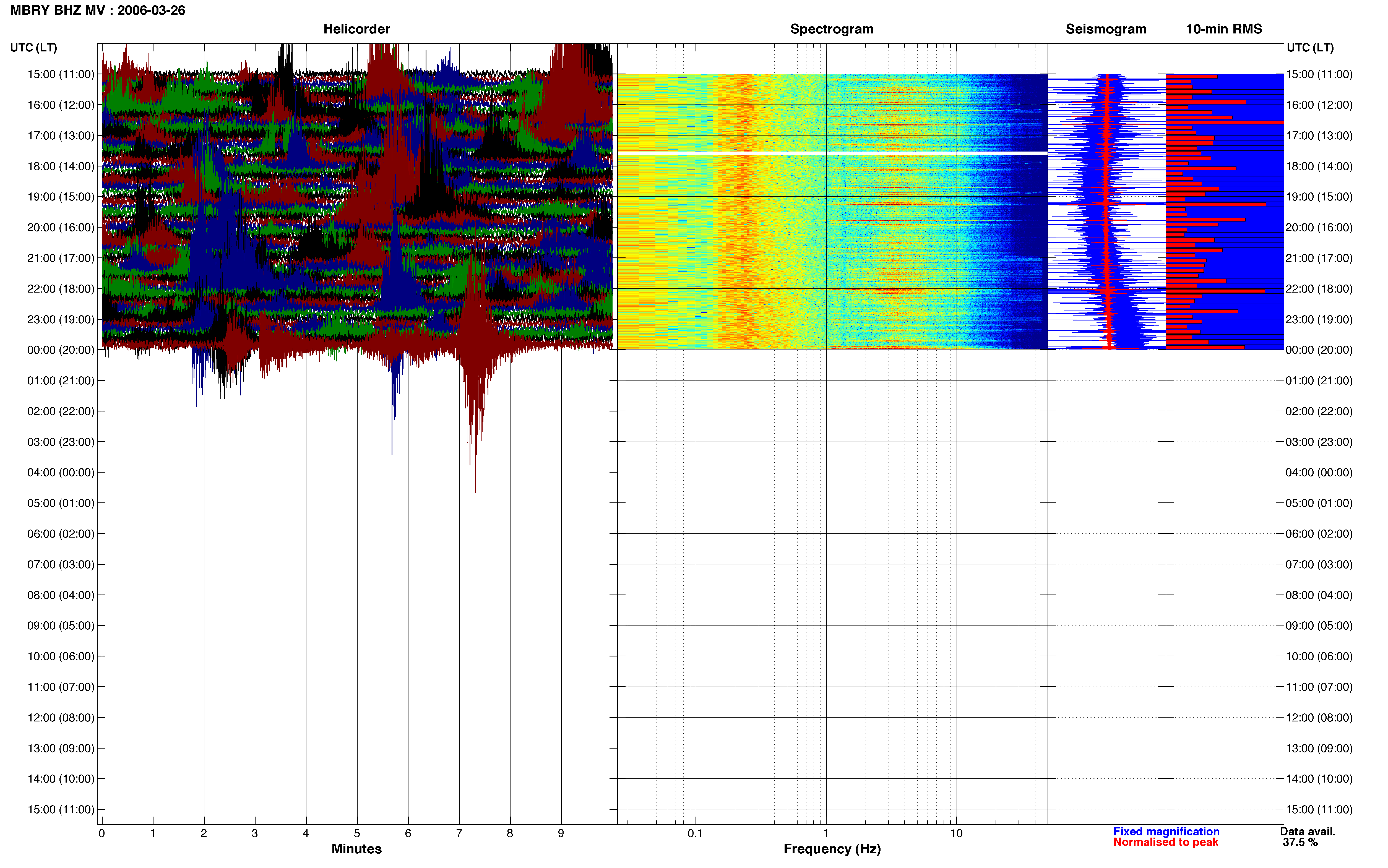Click left-axis label '09:00 (05:00)'
The image size is (1388, 868).
pos(61,626)
